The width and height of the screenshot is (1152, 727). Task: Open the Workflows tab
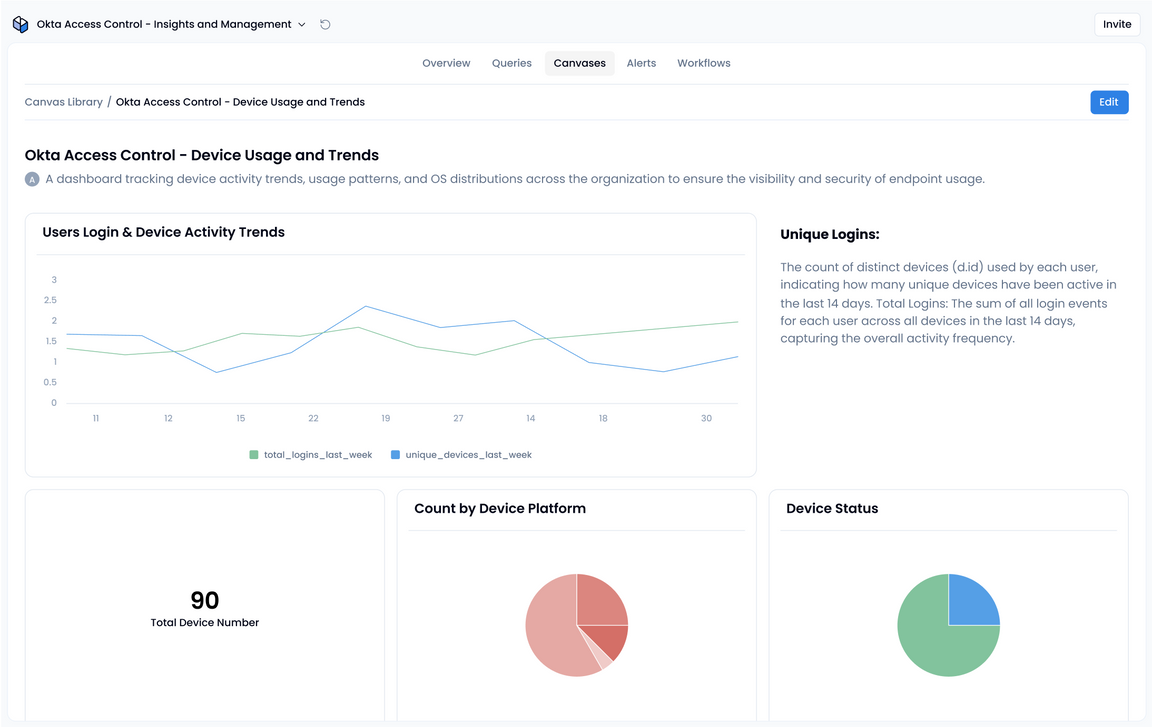point(704,63)
